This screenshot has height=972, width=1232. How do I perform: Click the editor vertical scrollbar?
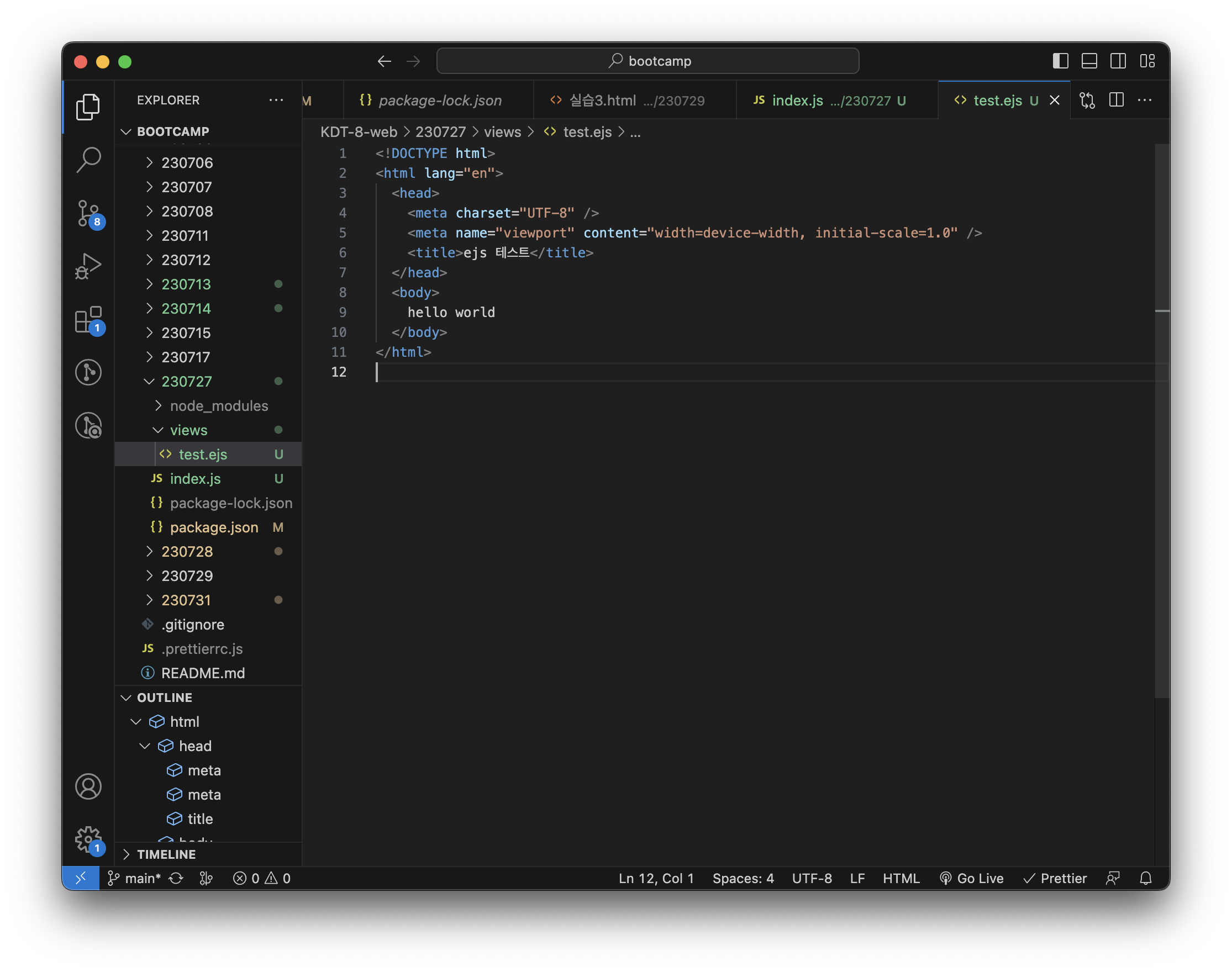point(1162,421)
